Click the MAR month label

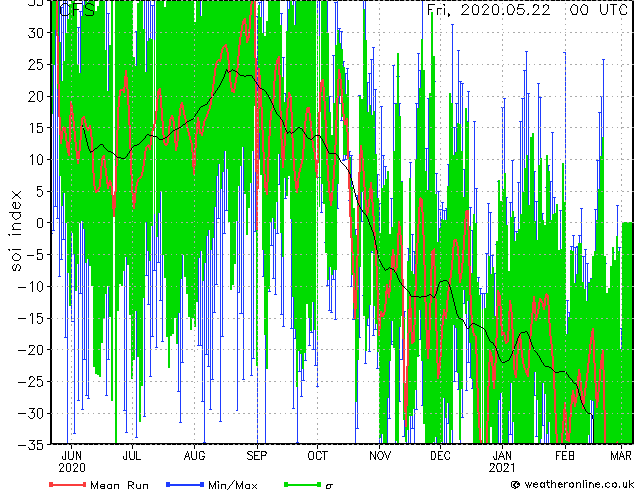(x=621, y=456)
